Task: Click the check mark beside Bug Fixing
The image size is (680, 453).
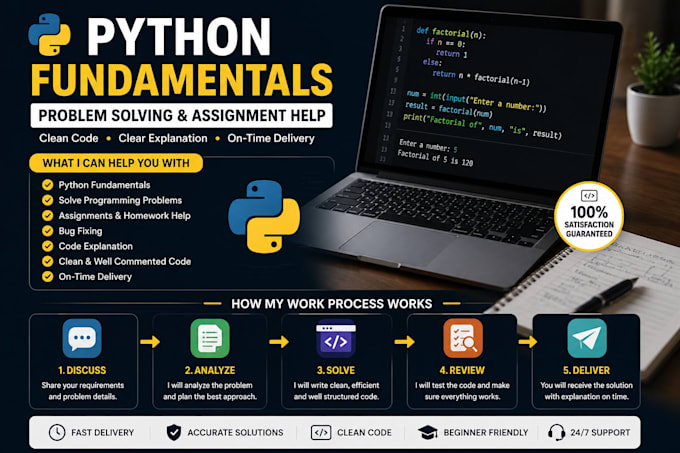Action: (x=47, y=231)
